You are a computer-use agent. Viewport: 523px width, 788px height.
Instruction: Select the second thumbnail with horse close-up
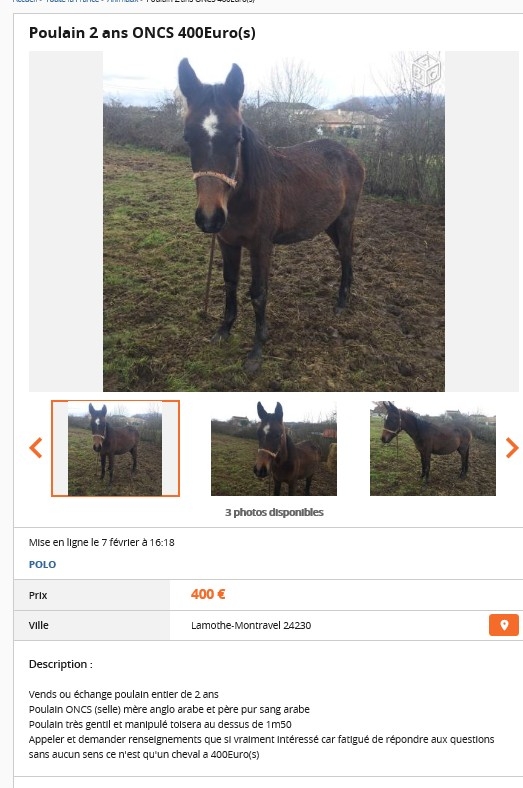[274, 448]
